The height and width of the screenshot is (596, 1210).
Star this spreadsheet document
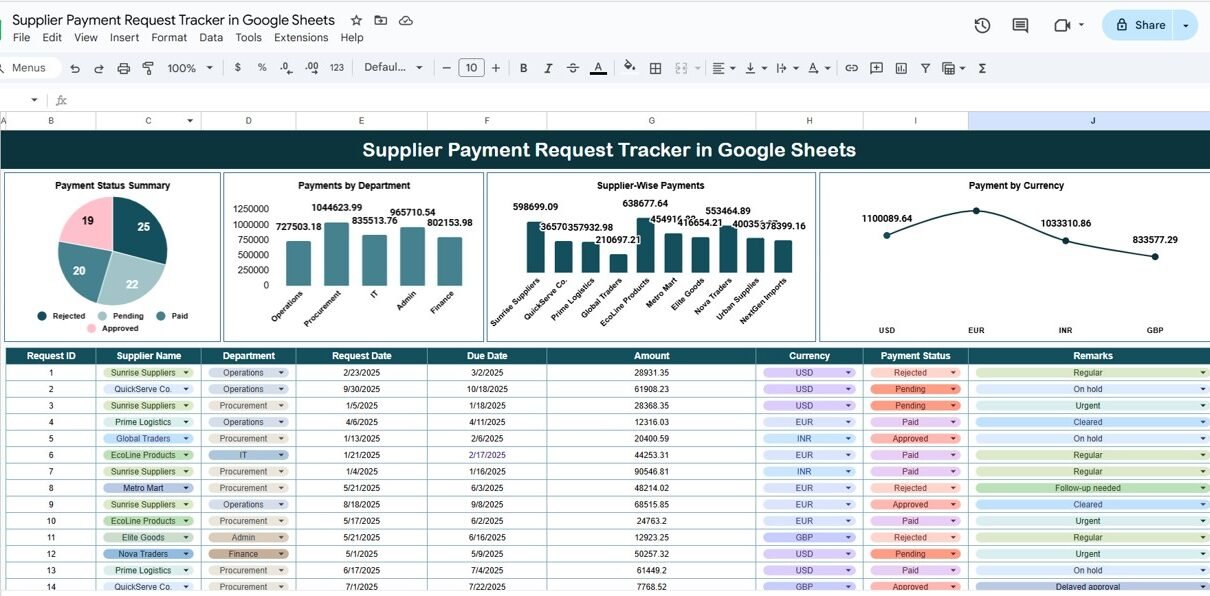click(x=356, y=20)
